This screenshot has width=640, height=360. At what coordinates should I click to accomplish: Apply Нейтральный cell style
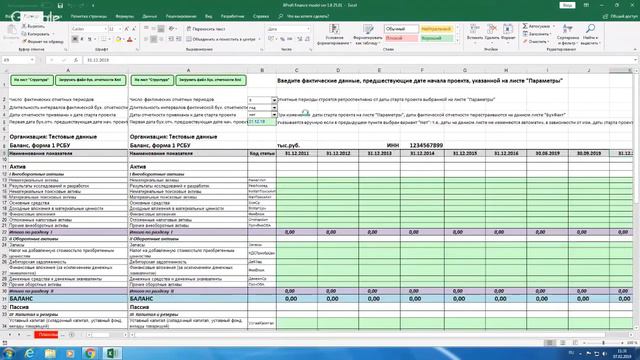(436, 29)
